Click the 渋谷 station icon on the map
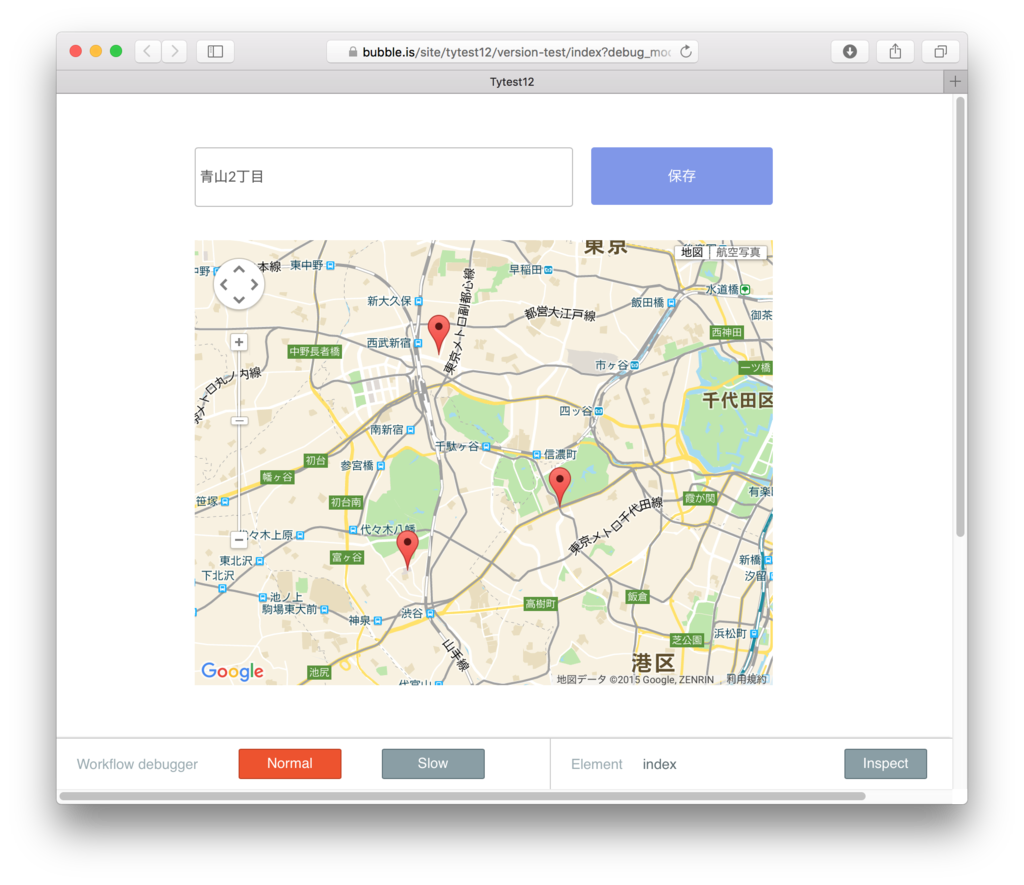This screenshot has width=1024, height=885. pos(430,613)
